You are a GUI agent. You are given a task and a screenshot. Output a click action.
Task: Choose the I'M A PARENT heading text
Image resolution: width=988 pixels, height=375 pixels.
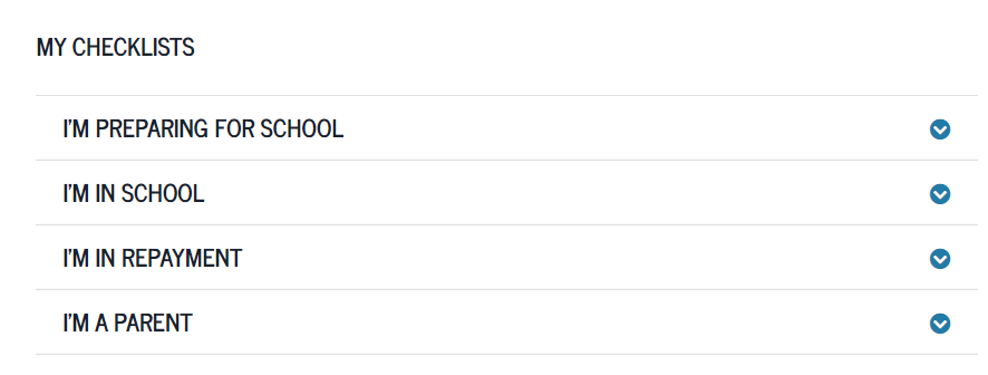(127, 323)
